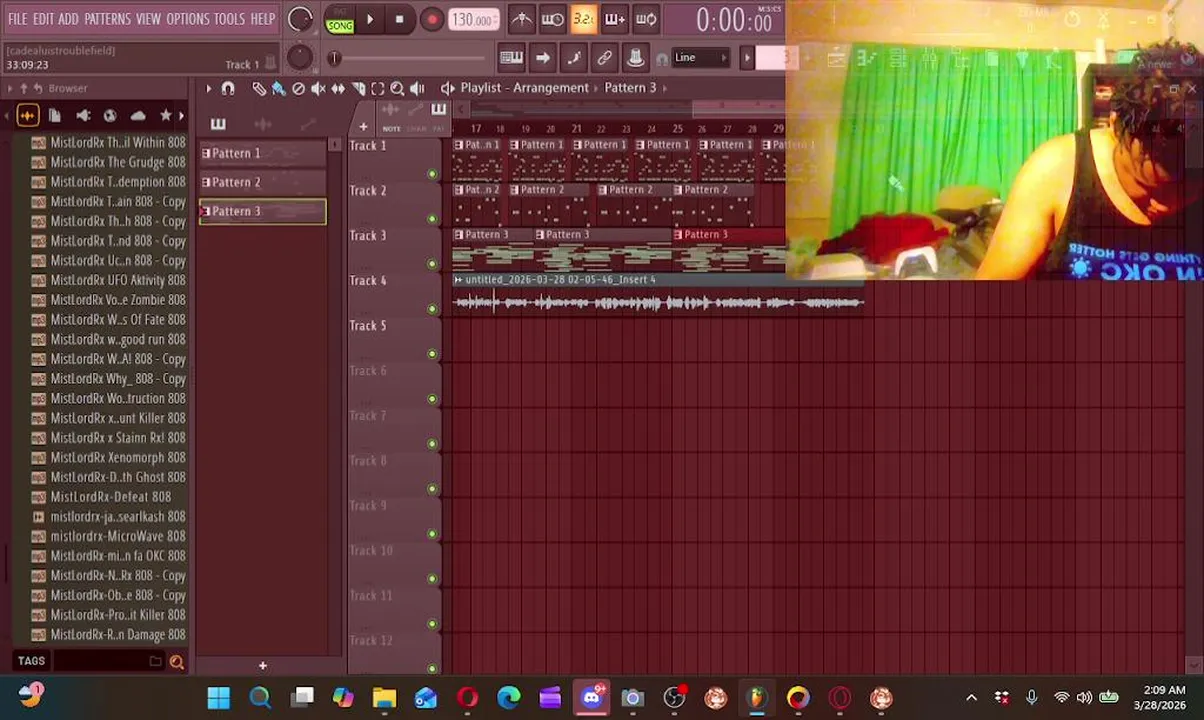Open the browser cloud tab icon
The image size is (1204, 720).
tap(138, 116)
